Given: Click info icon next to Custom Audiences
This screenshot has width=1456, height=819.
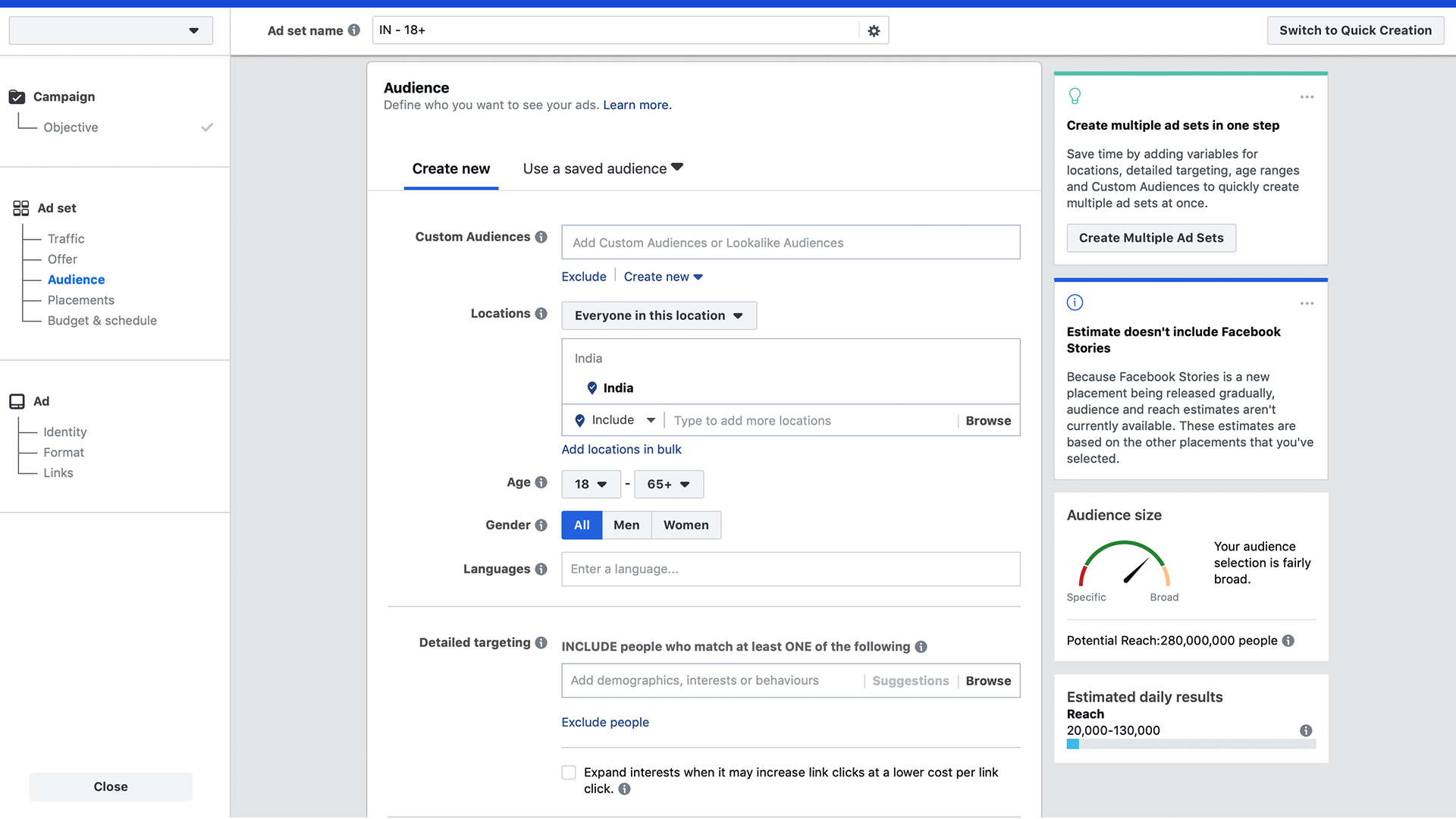Looking at the screenshot, I should click(x=541, y=237).
